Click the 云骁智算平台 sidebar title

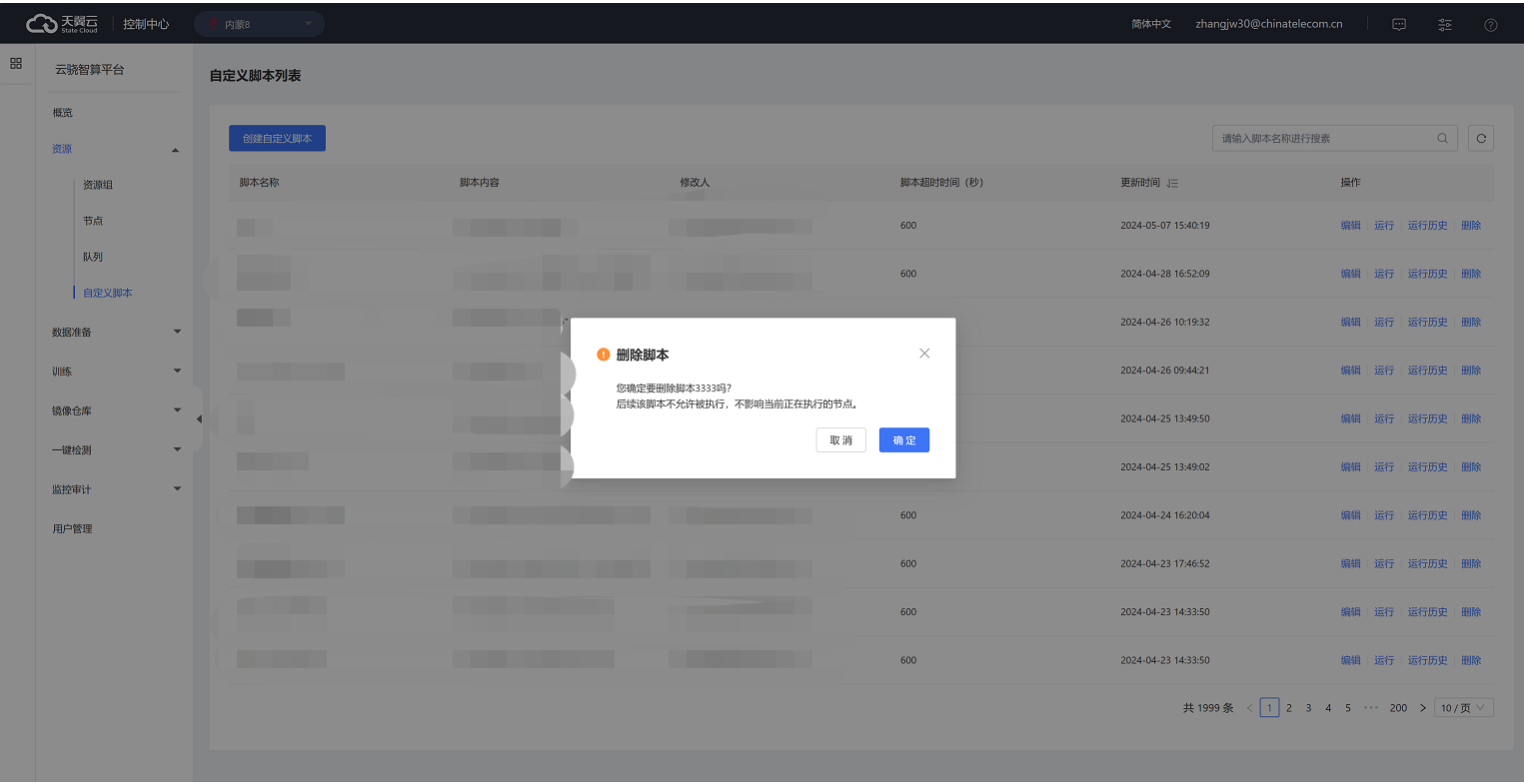(x=90, y=70)
